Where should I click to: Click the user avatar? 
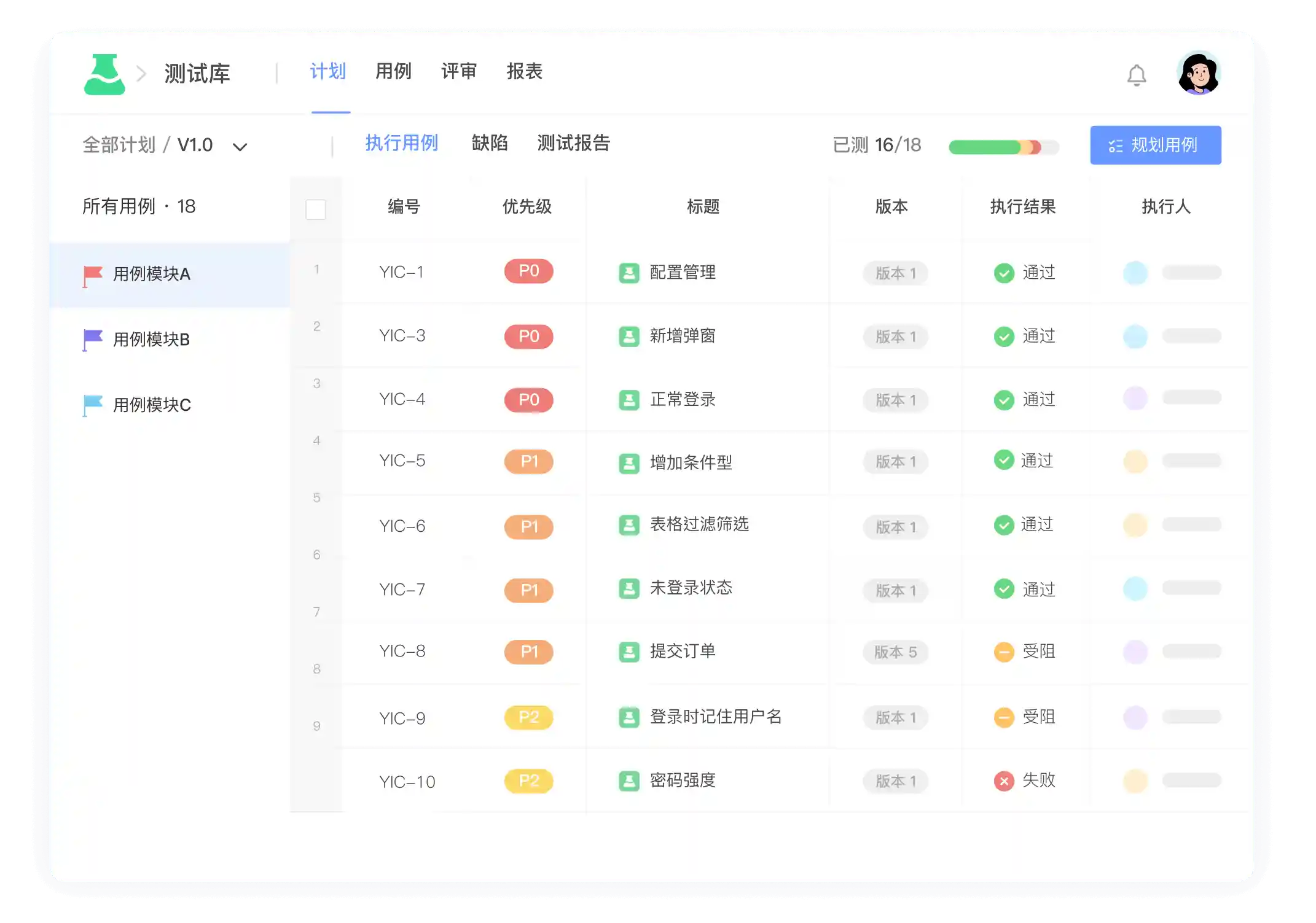click(1199, 72)
